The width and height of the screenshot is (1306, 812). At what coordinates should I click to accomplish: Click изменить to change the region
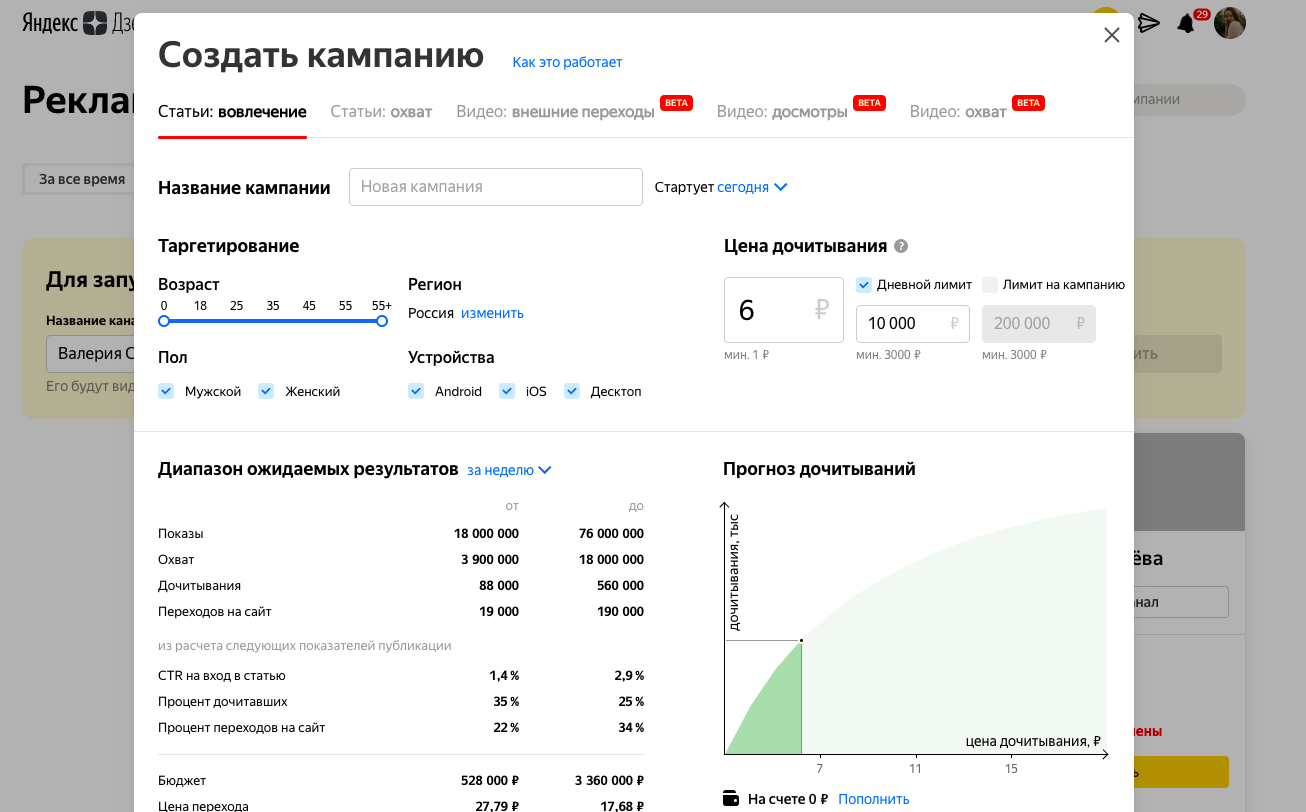[492, 313]
